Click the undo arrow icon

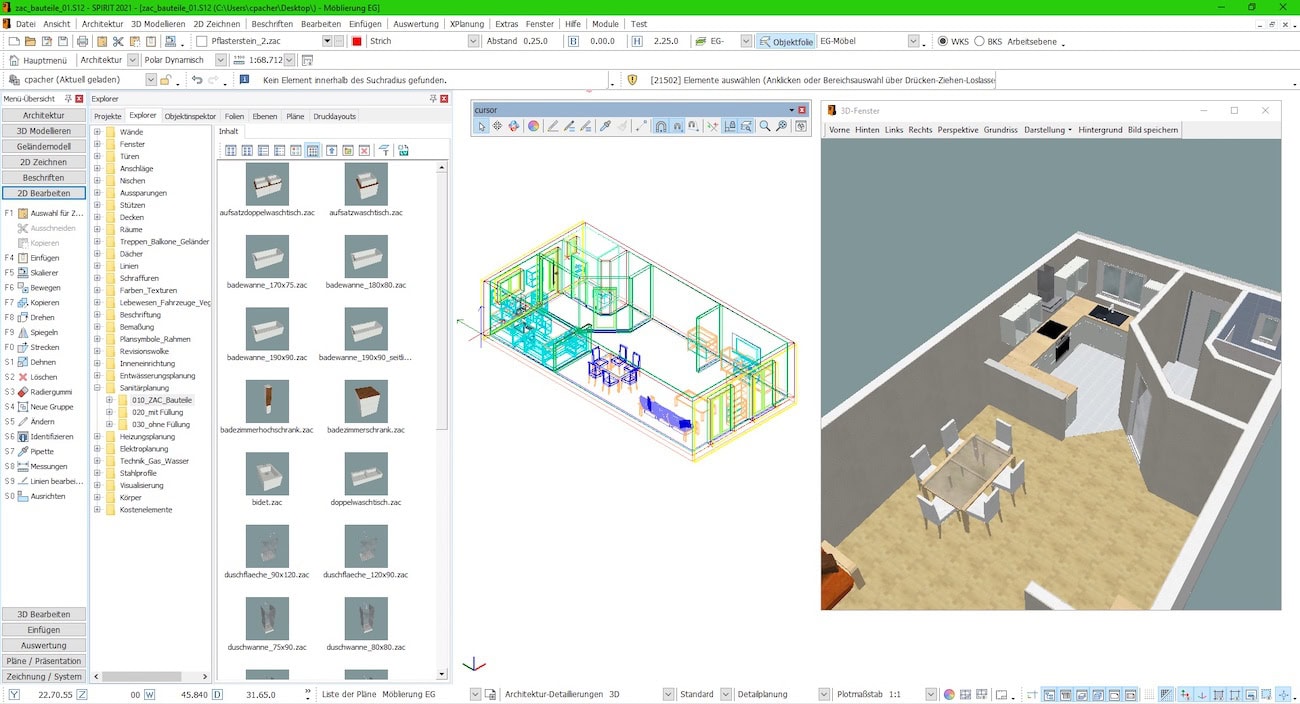[x=197, y=79]
